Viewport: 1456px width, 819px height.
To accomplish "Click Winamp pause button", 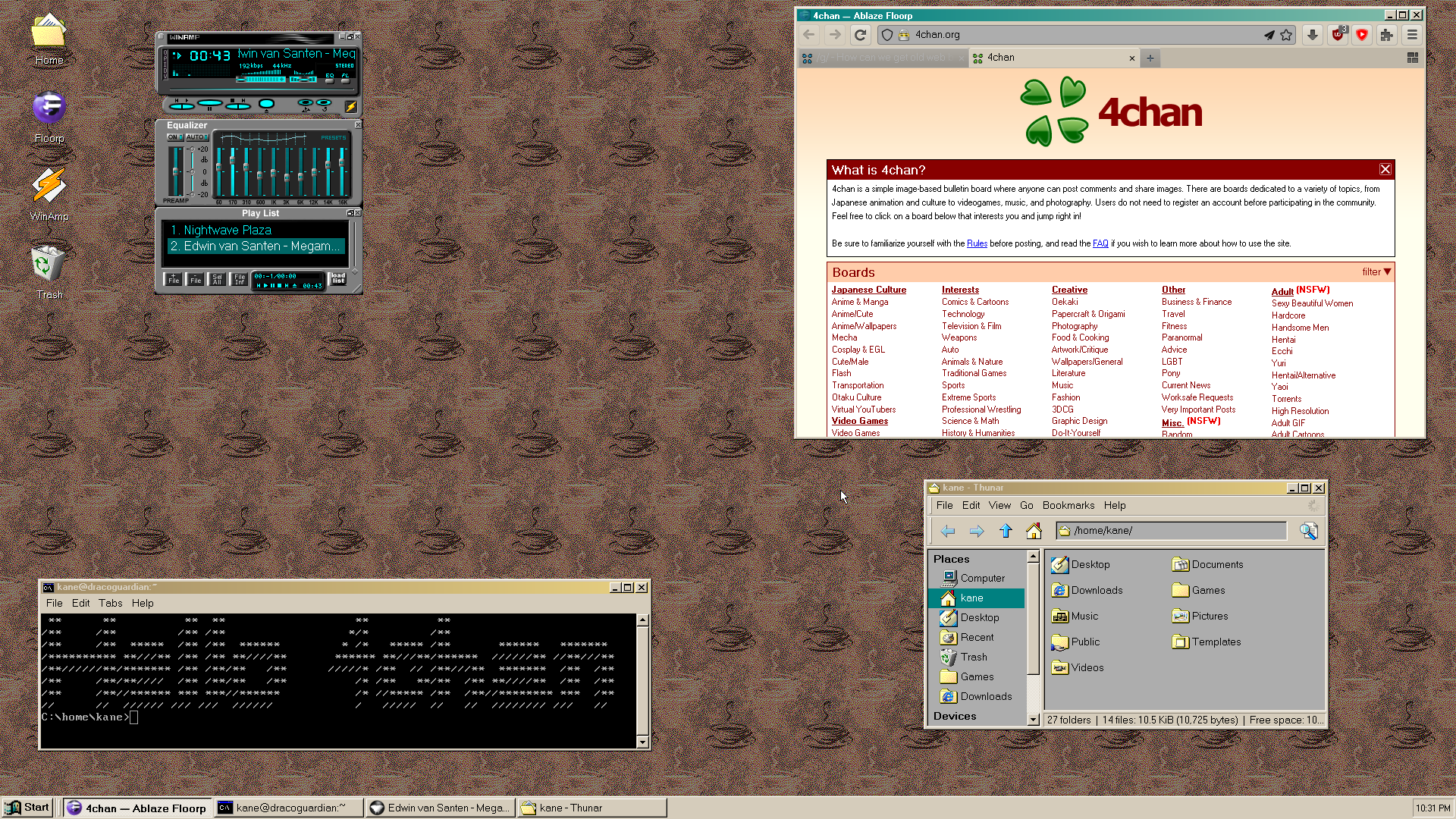I will pos(210,104).
